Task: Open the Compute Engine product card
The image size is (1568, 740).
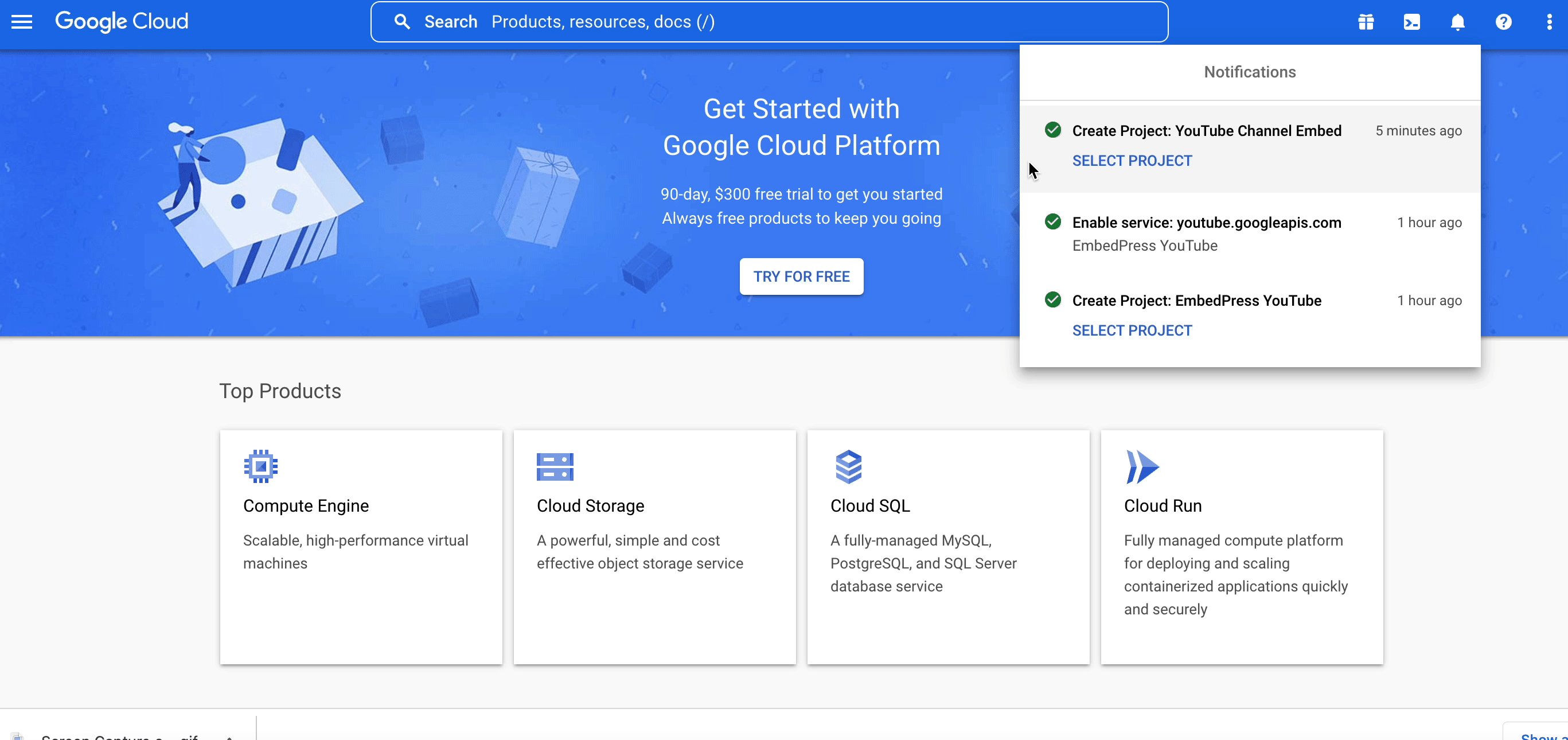Action: (x=361, y=547)
